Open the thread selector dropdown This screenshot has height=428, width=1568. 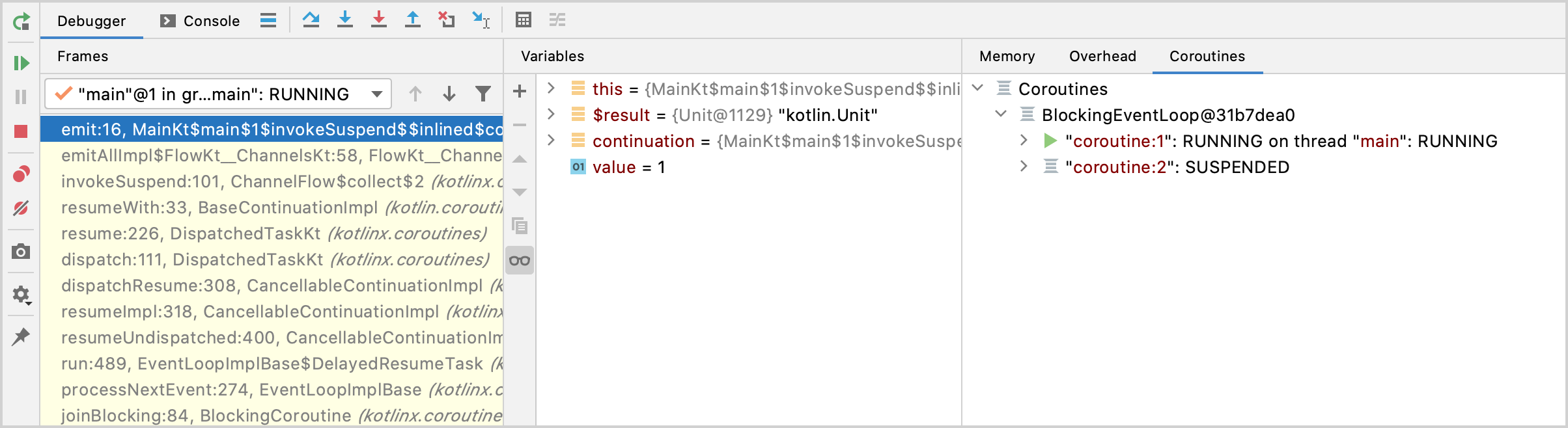click(376, 94)
